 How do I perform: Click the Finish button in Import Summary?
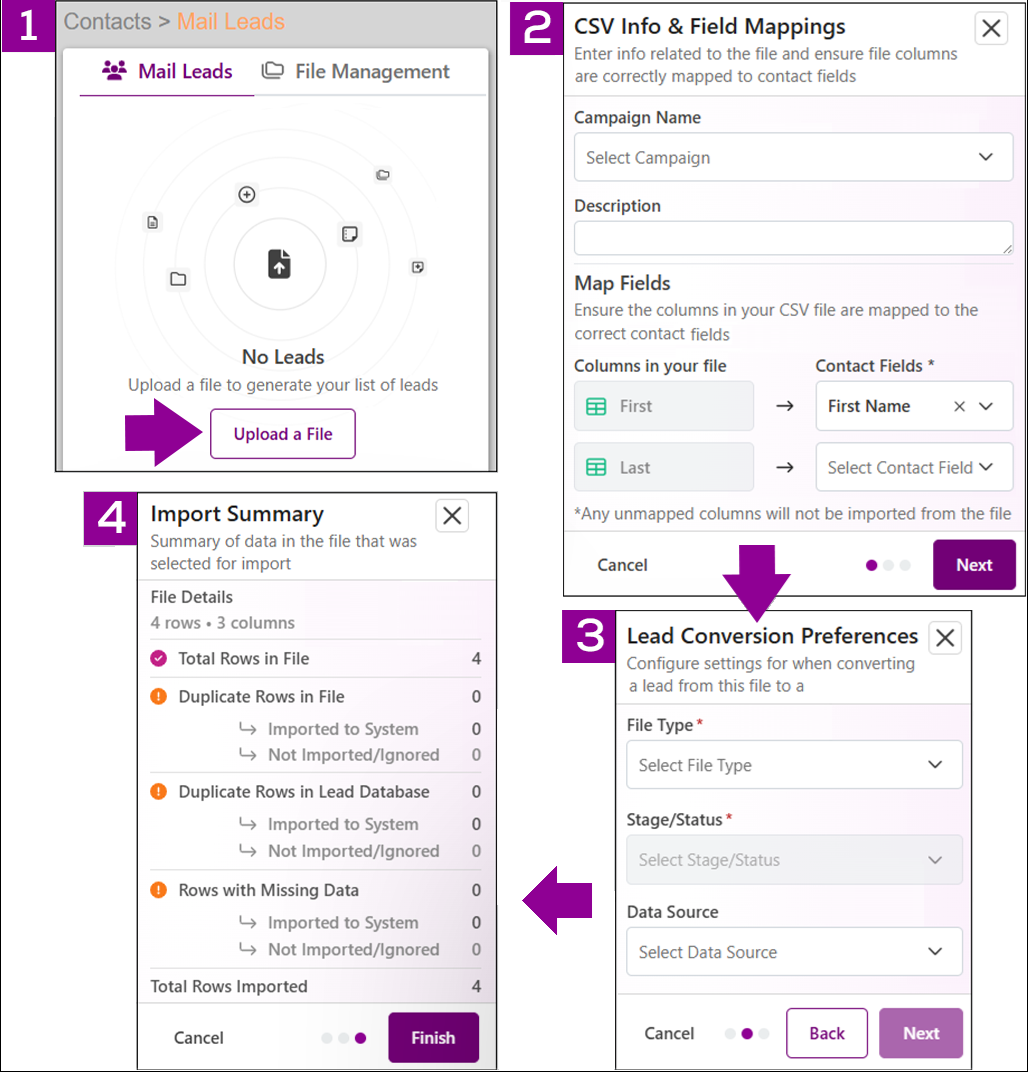point(433,1038)
